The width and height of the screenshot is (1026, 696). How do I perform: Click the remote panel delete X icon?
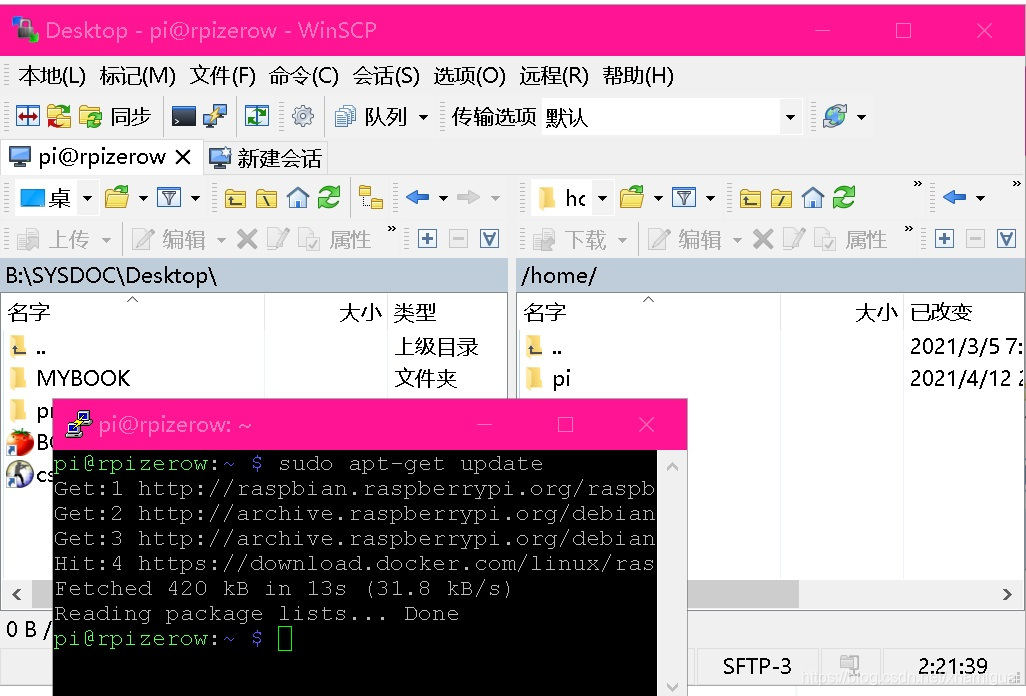(x=763, y=239)
